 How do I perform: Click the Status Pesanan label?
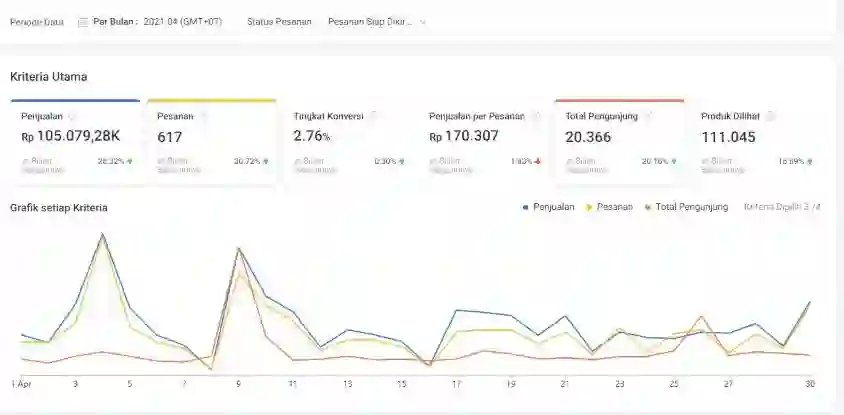(x=279, y=22)
